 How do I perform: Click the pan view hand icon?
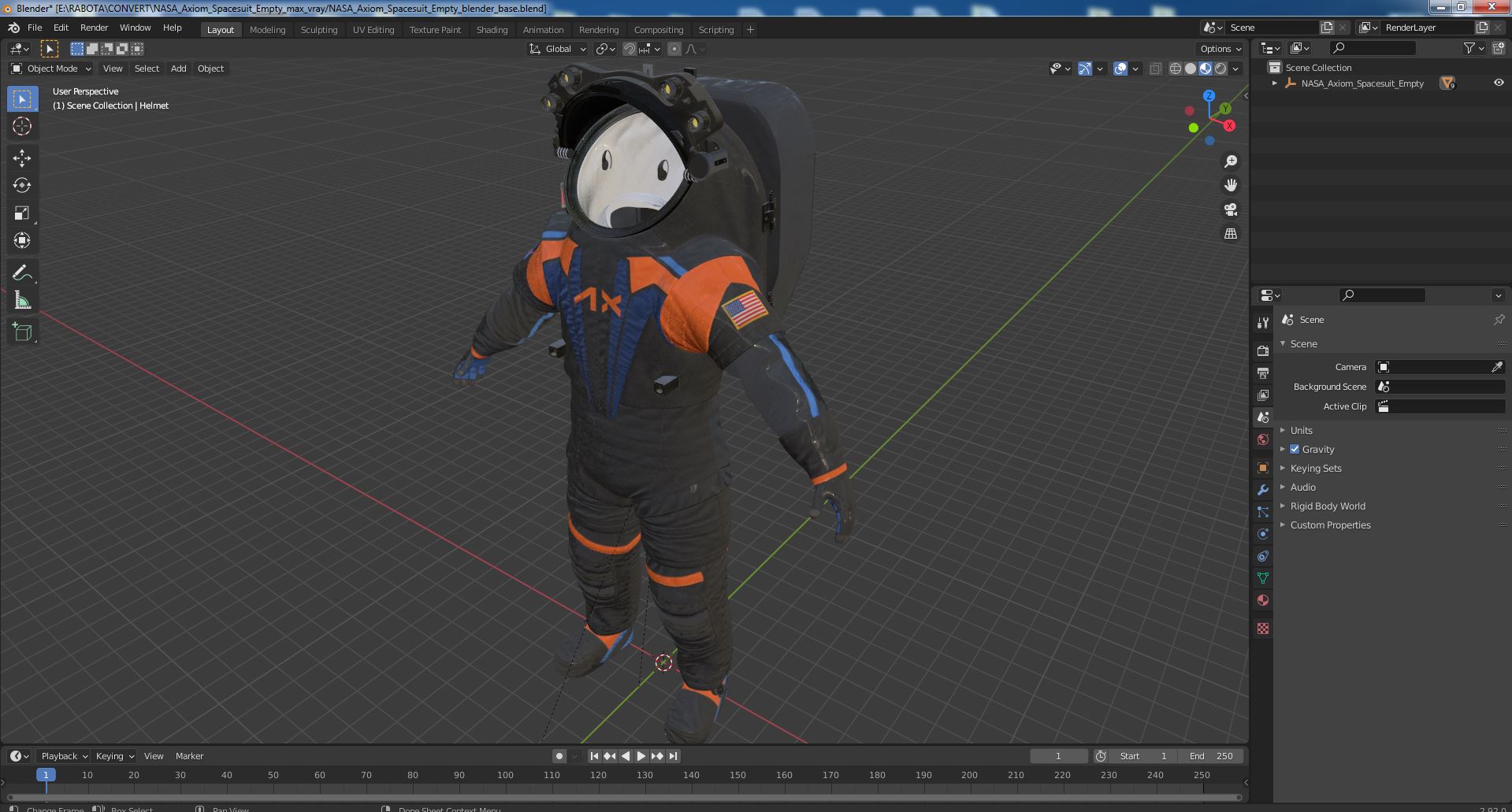[x=1231, y=186]
